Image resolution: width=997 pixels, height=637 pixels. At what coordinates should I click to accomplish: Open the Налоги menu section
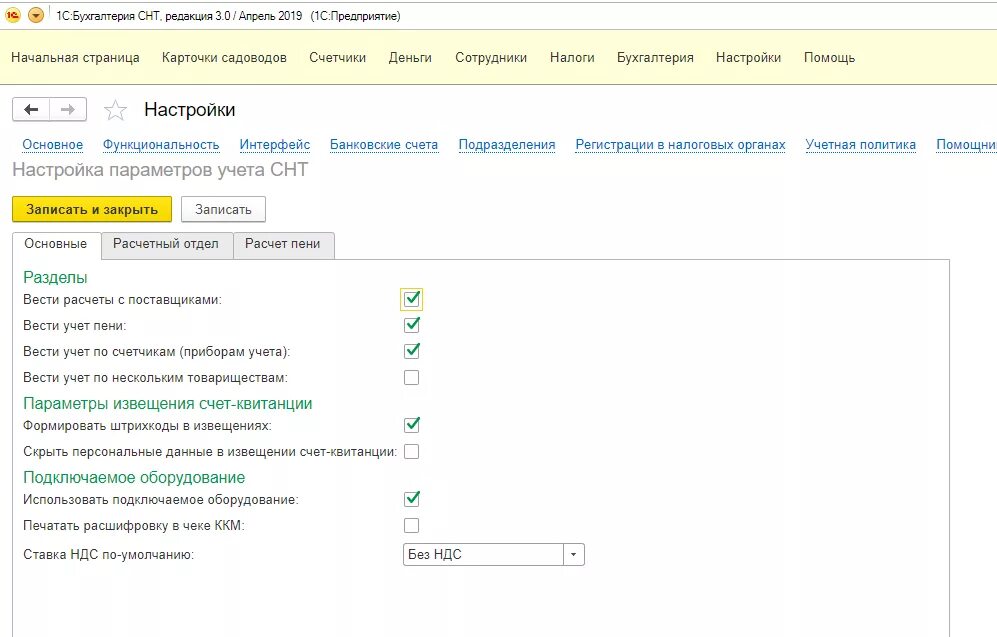coord(572,58)
